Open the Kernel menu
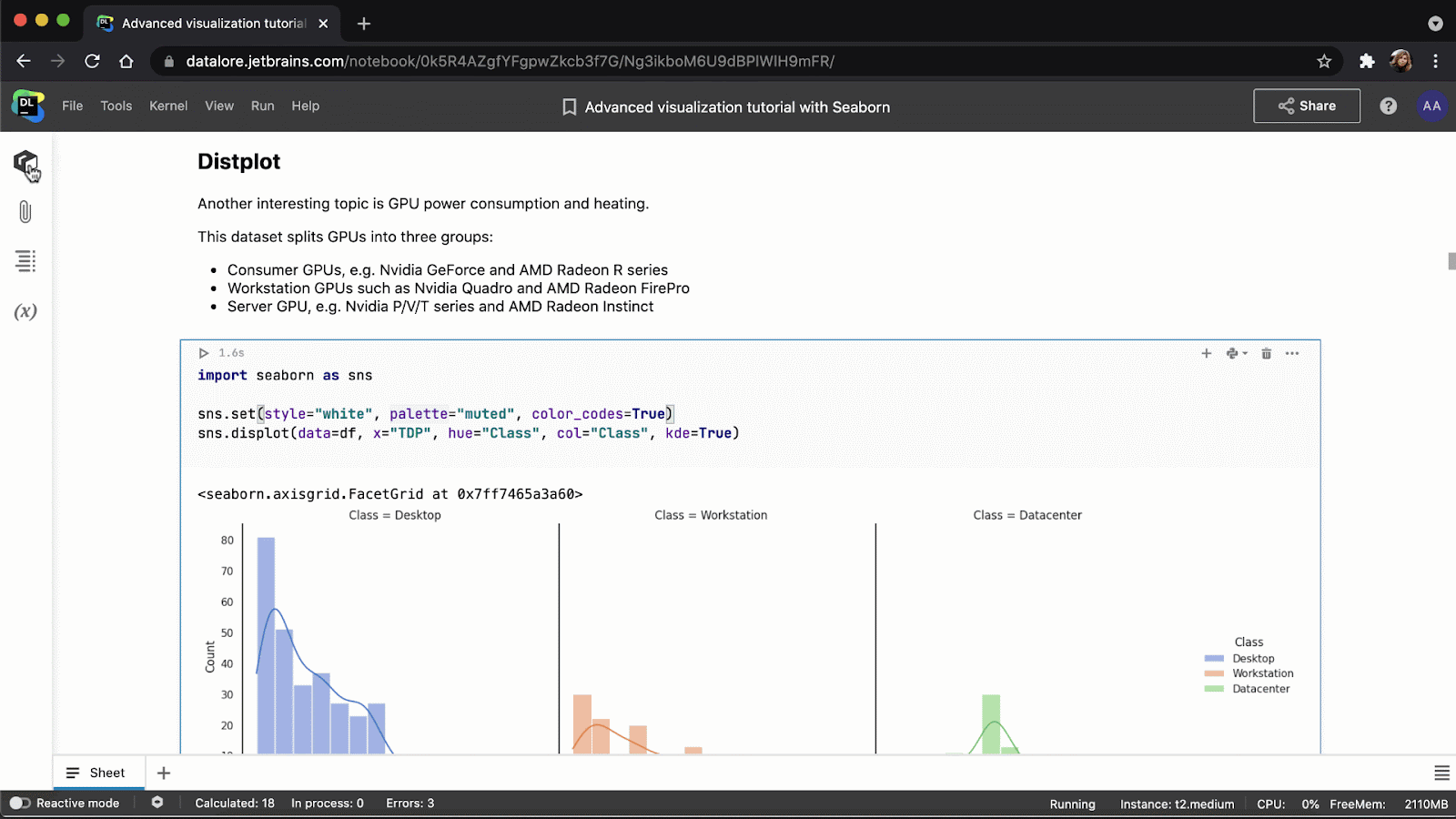This screenshot has width=1456, height=819. (168, 106)
